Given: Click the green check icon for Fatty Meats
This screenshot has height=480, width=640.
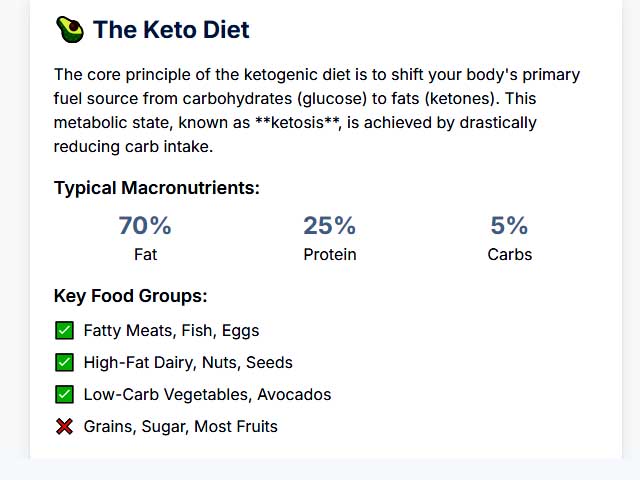Looking at the screenshot, I should (x=64, y=330).
